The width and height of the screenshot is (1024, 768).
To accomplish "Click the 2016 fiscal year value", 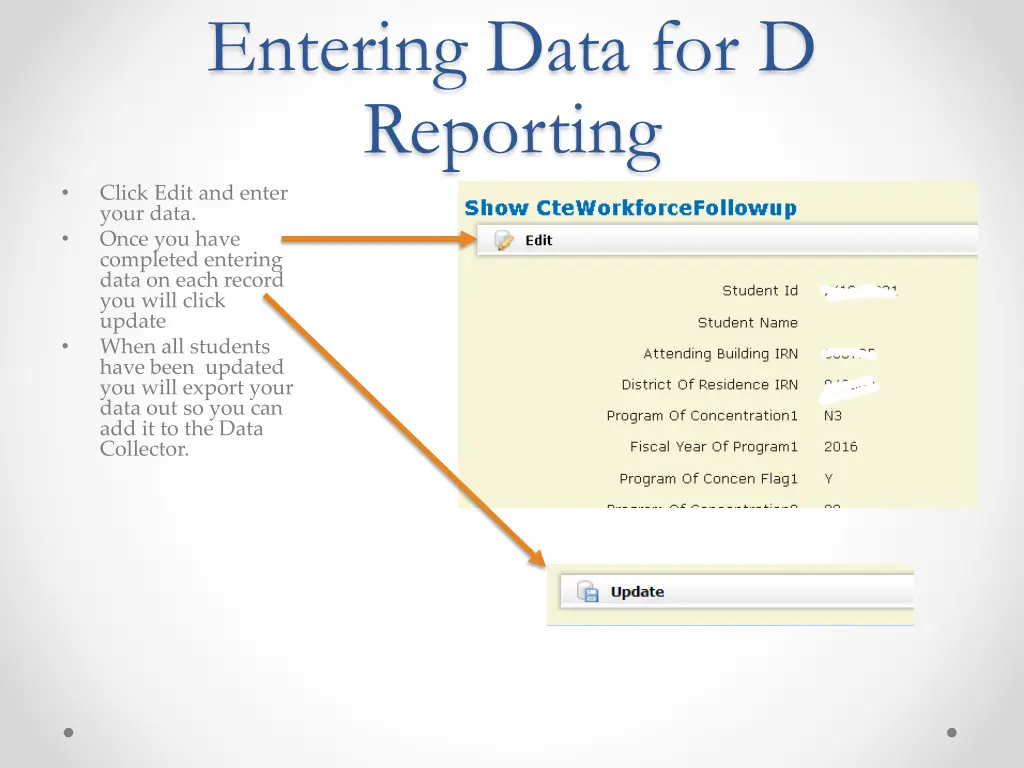I will click(x=840, y=447).
